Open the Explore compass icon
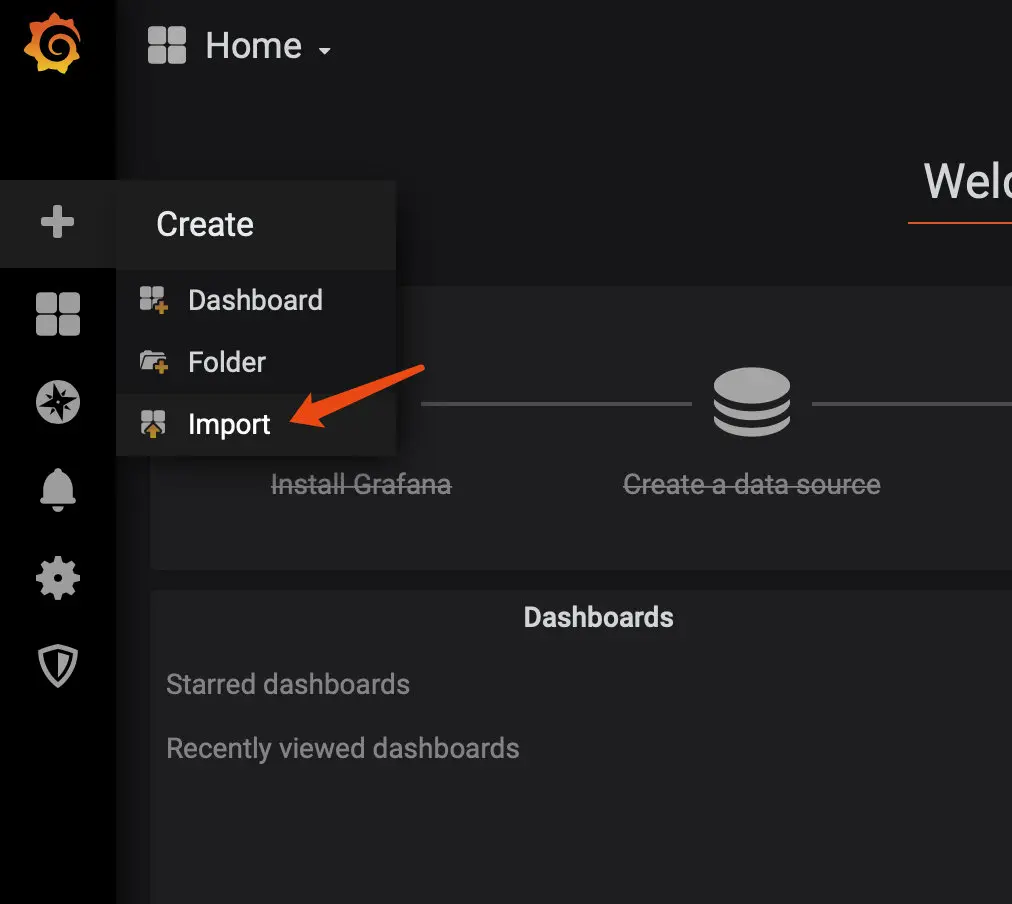 pos(58,402)
